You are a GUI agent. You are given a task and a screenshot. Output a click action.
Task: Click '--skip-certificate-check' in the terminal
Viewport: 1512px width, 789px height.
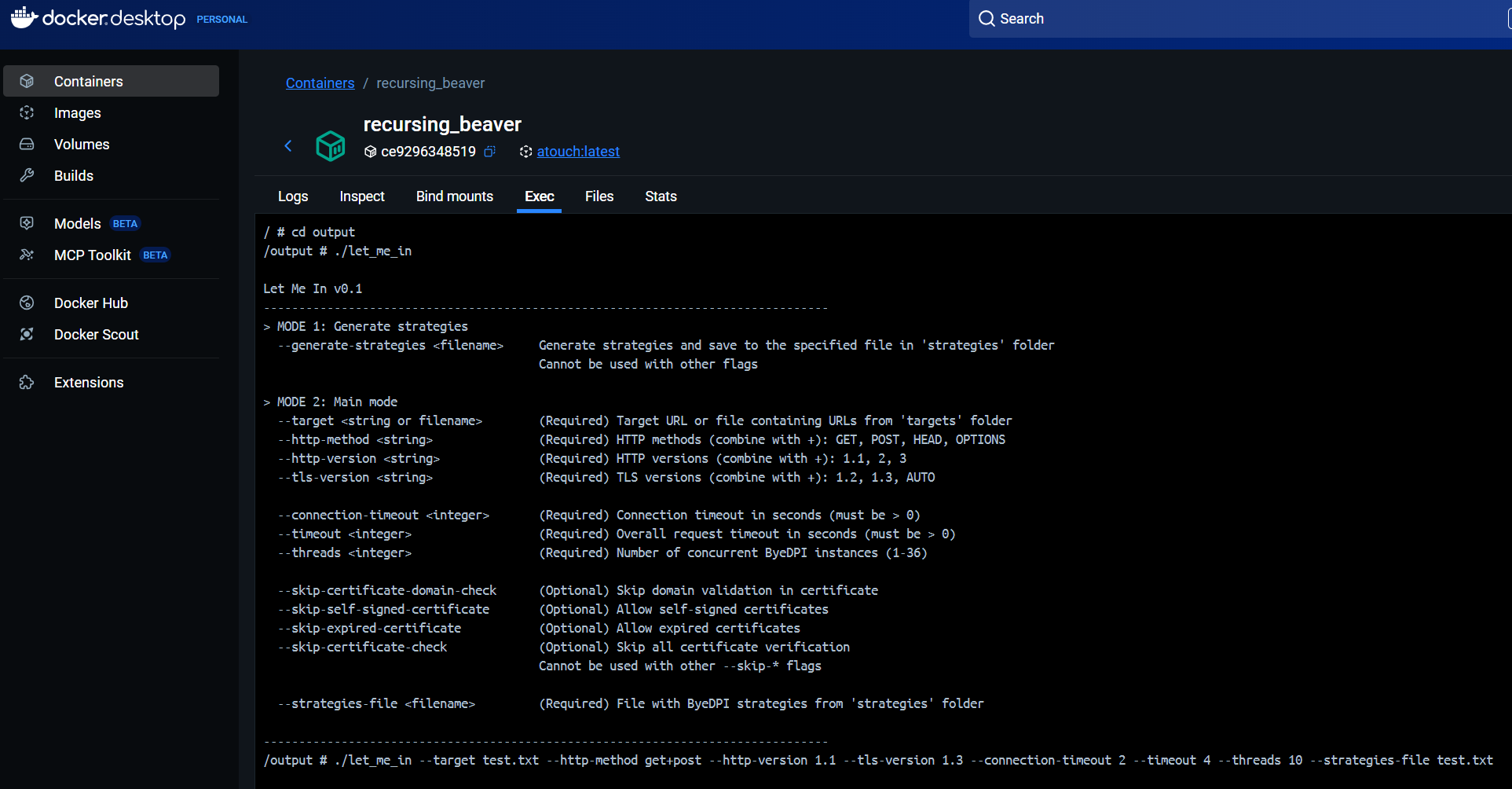point(362,647)
